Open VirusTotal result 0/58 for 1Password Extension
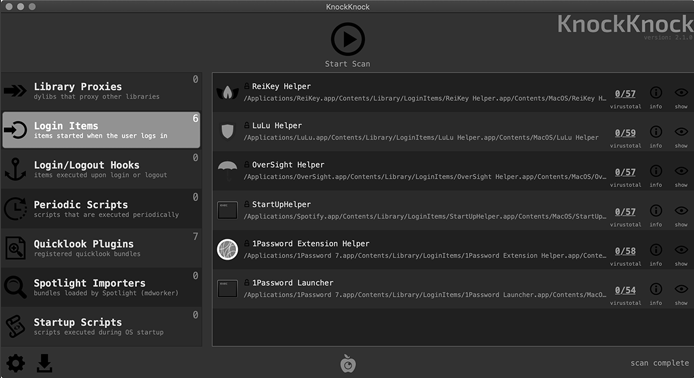The width and height of the screenshot is (694, 378). tap(625, 251)
